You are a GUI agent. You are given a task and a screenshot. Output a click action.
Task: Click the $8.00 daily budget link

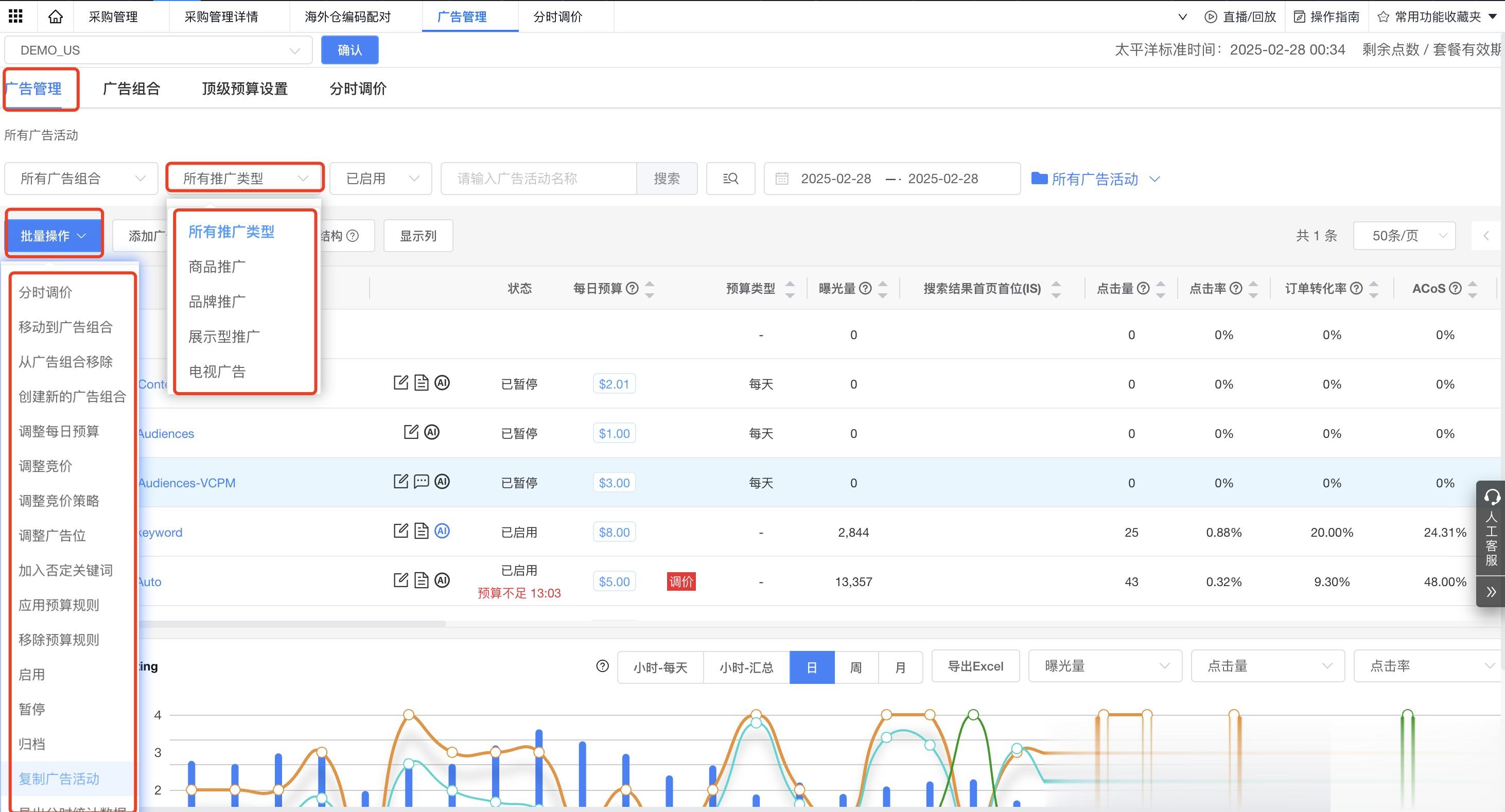coord(614,532)
